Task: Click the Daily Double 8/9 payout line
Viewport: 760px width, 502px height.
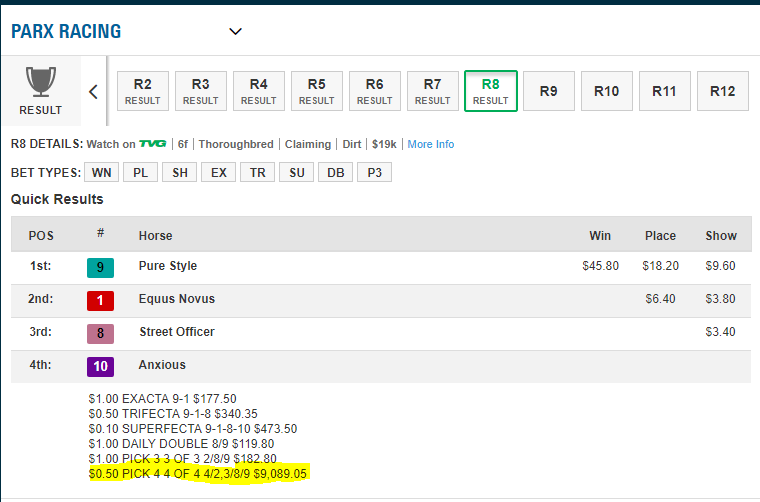Action: coord(181,444)
